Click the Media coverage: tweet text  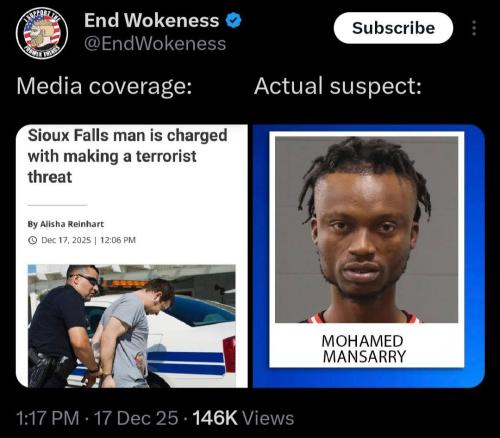104,86
